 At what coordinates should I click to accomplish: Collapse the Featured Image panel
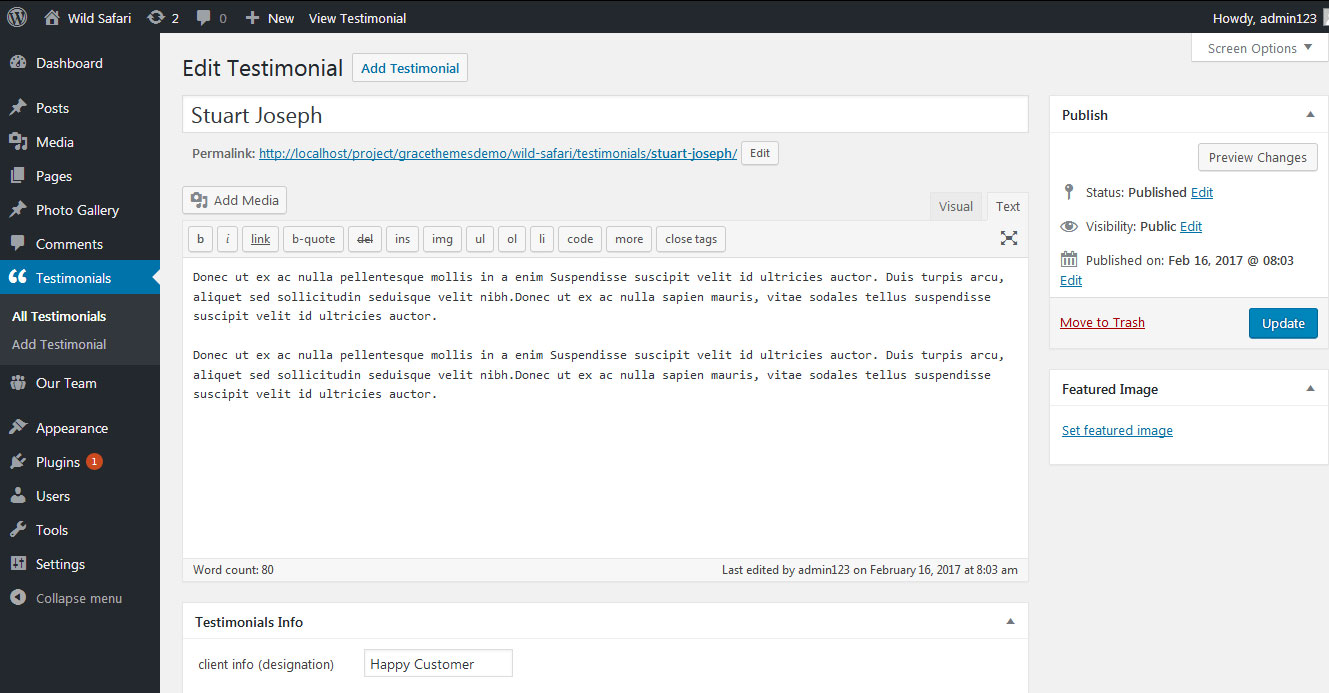[x=1310, y=389]
